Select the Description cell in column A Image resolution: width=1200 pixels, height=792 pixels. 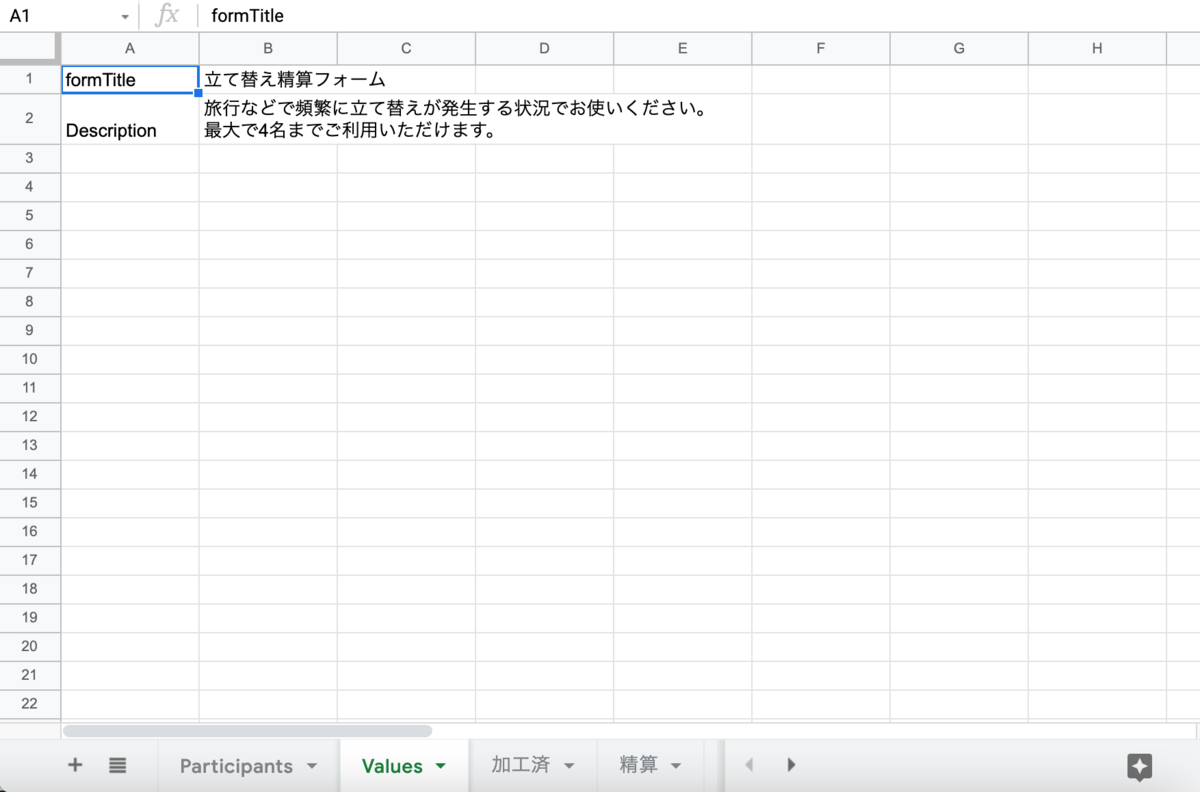[x=129, y=118]
